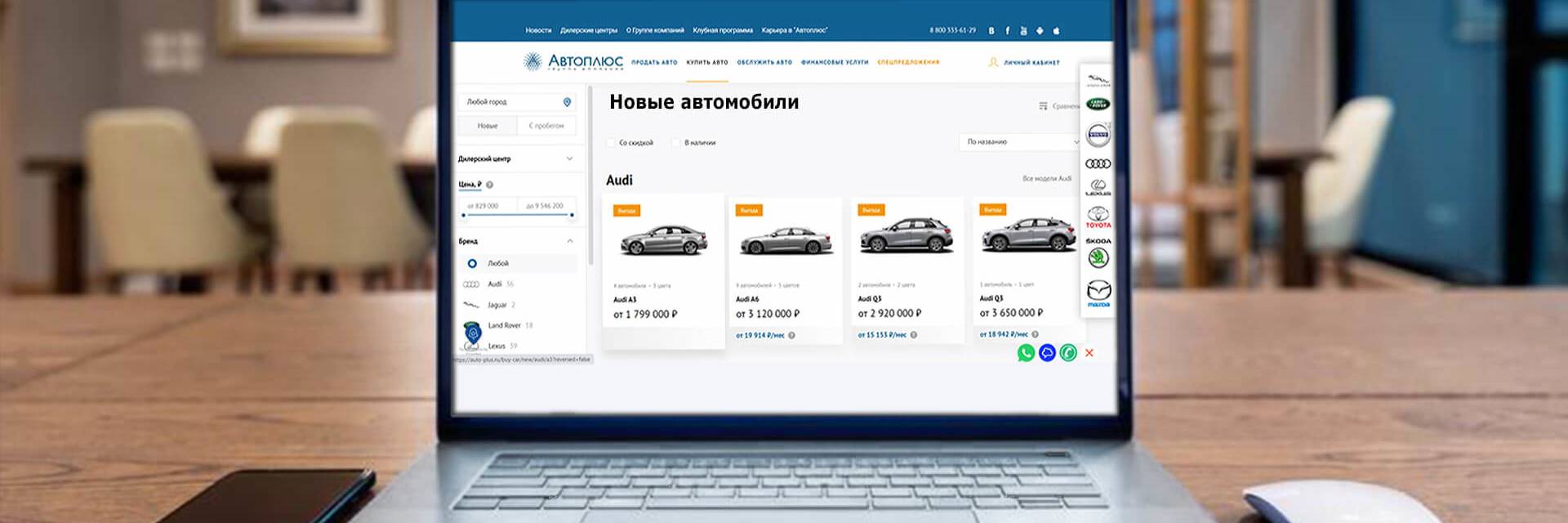The image size is (1568, 523).
Task: Open Новости in the top bar
Action: pyautogui.click(x=538, y=30)
